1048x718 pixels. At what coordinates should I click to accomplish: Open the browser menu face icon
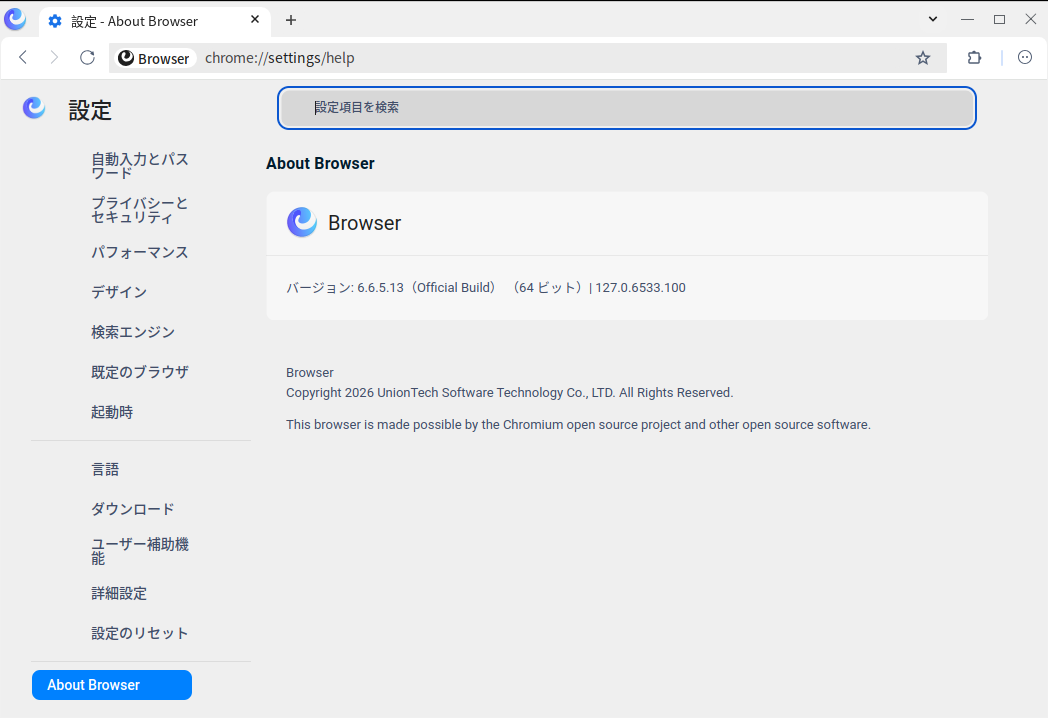pos(1025,57)
